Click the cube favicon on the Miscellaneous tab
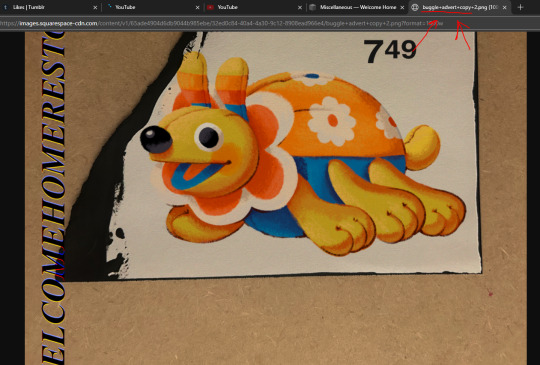This screenshot has height=365, width=540. (312, 7)
